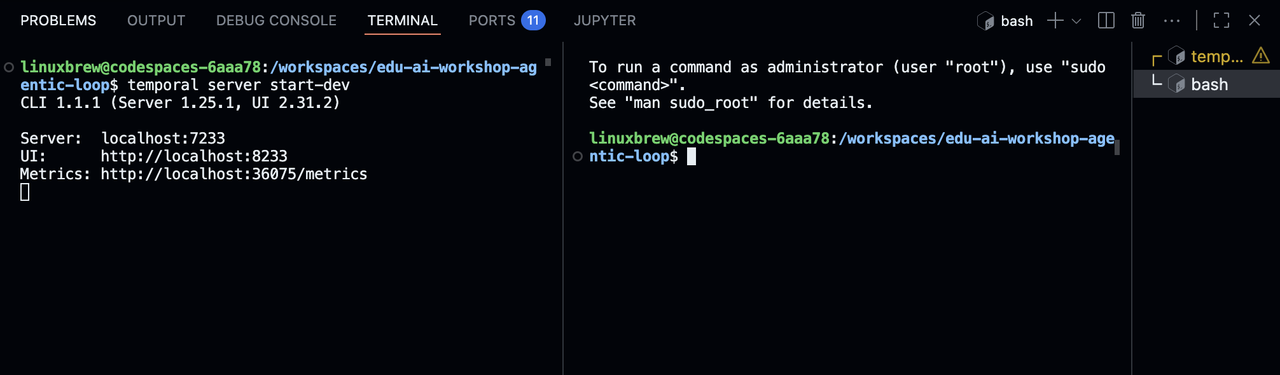Open the PORTS tab

(x=492, y=20)
